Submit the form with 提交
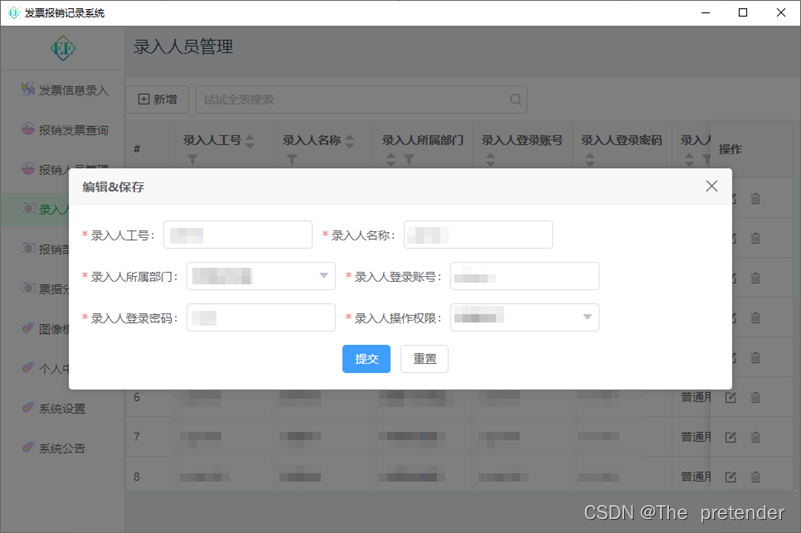801x533 pixels. tap(366, 359)
